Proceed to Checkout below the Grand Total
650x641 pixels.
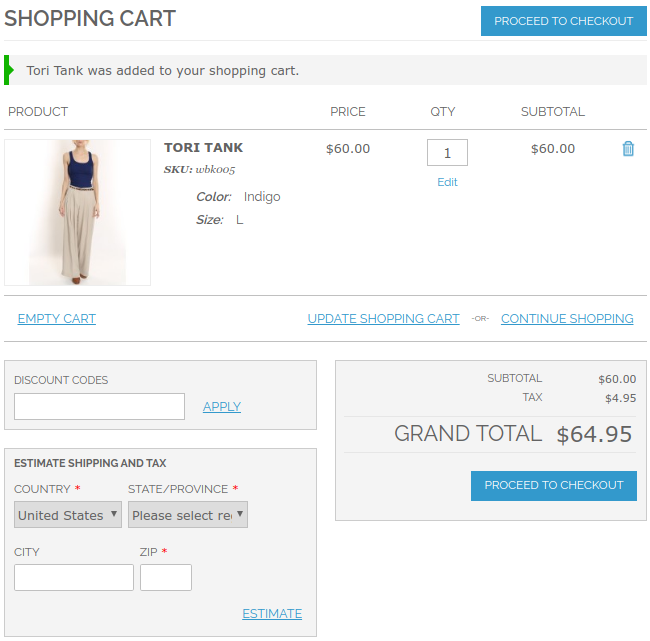tap(554, 485)
